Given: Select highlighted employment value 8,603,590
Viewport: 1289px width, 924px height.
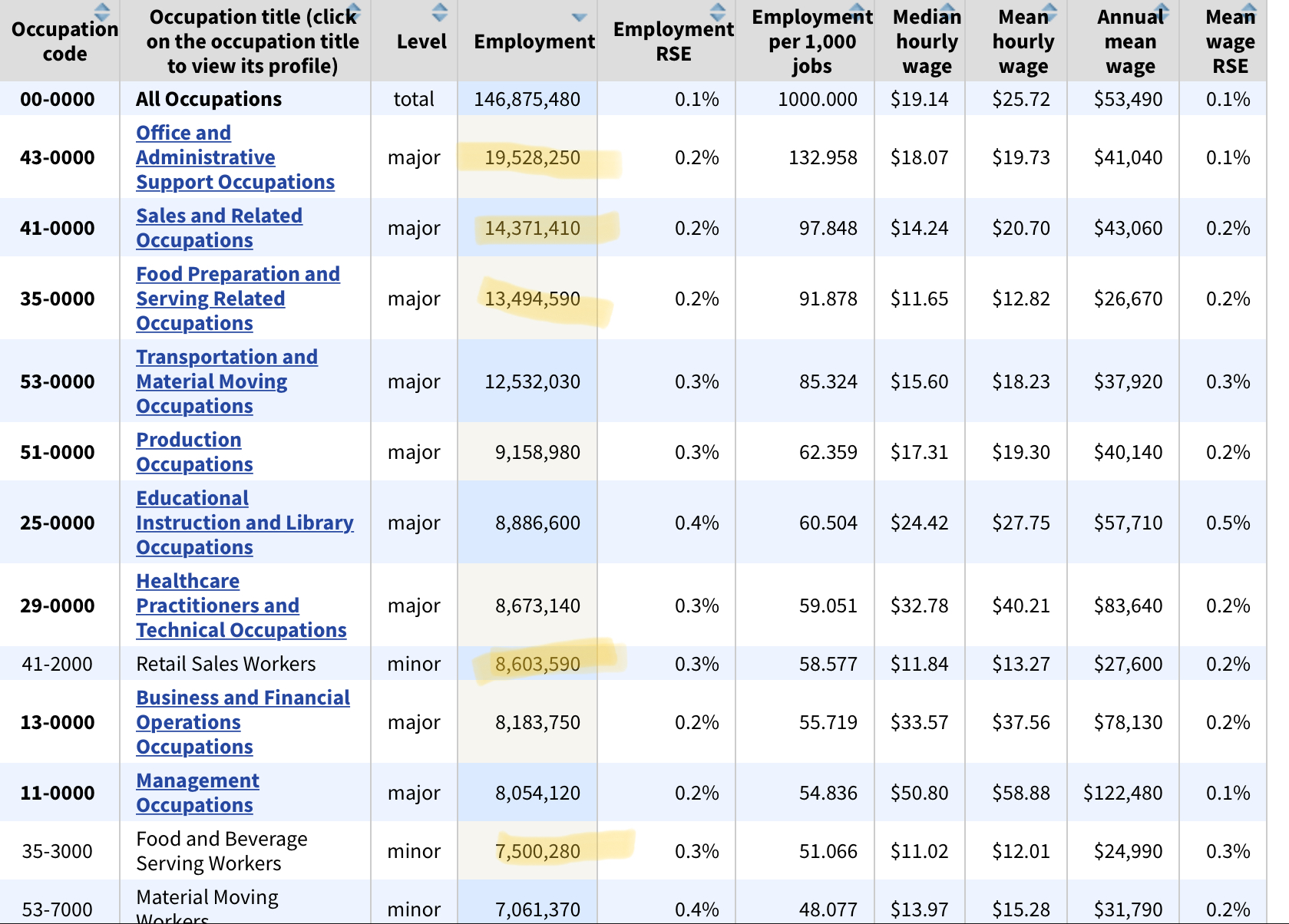Looking at the screenshot, I should click(537, 664).
